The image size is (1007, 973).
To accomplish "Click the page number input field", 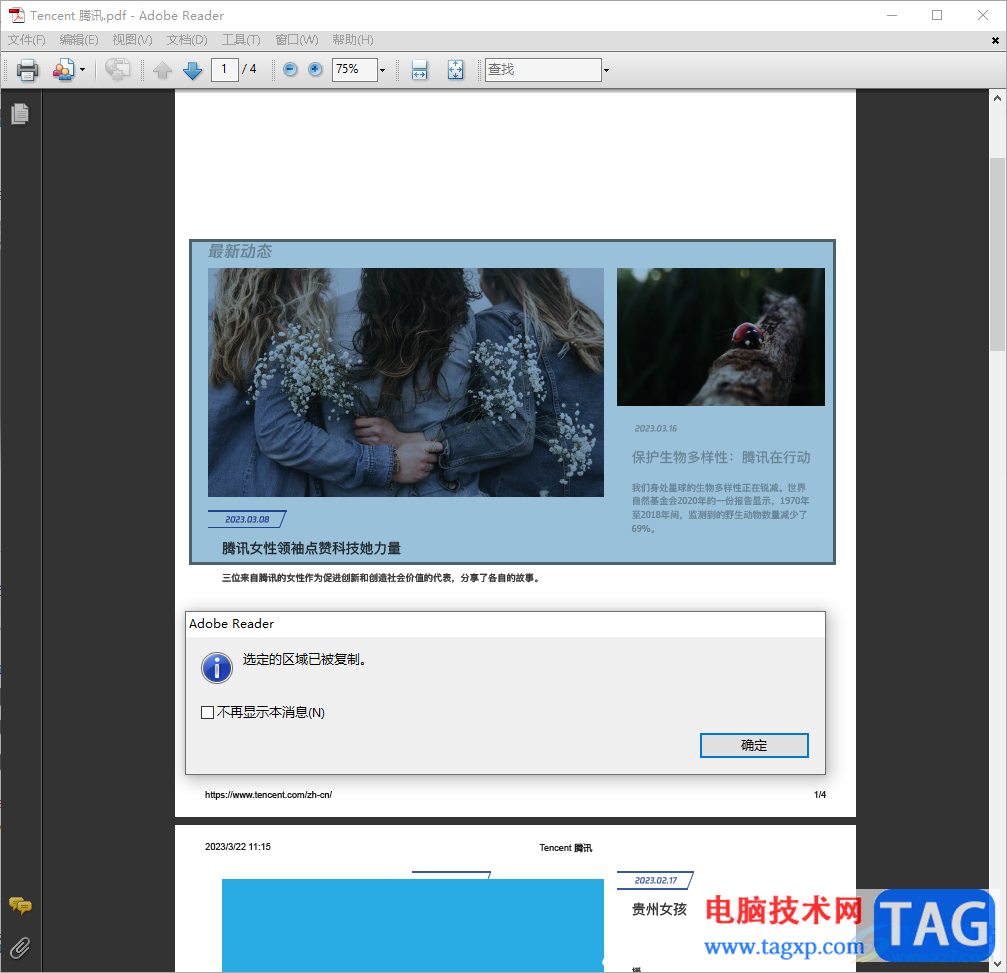I will click(x=225, y=69).
